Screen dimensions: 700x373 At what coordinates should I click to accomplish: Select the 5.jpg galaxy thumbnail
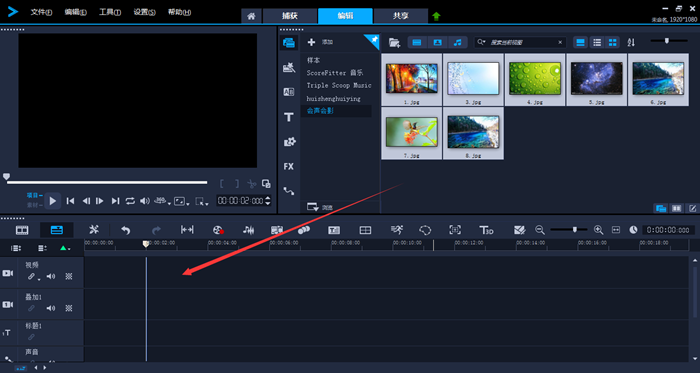(597, 80)
